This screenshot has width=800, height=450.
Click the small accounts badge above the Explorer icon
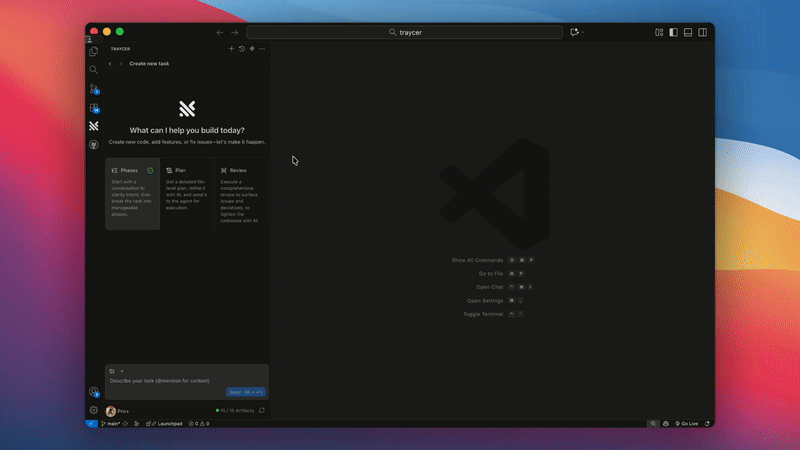pyautogui.click(x=89, y=39)
